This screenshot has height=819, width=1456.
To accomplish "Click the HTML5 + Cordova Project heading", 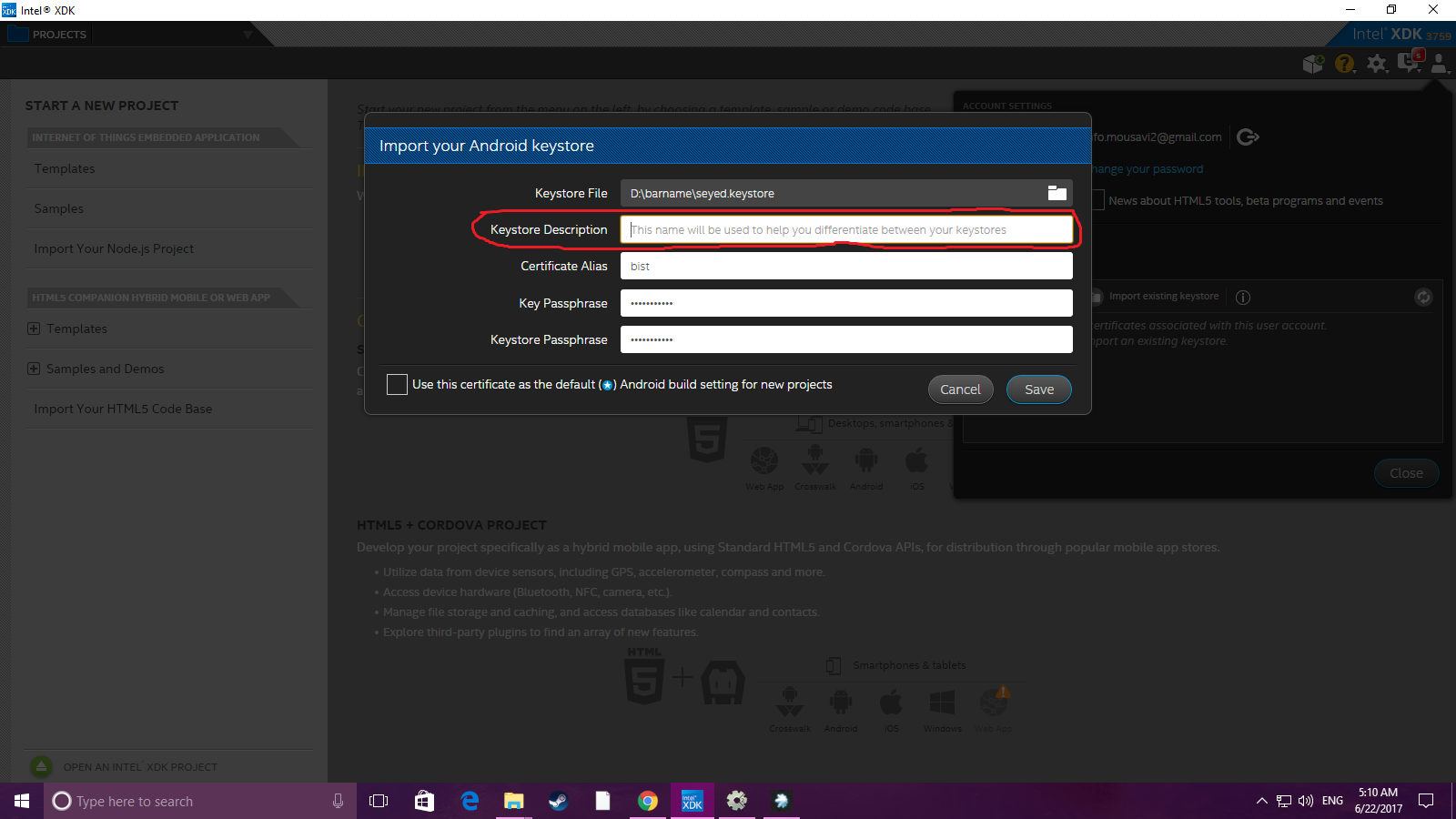I will point(451,525).
